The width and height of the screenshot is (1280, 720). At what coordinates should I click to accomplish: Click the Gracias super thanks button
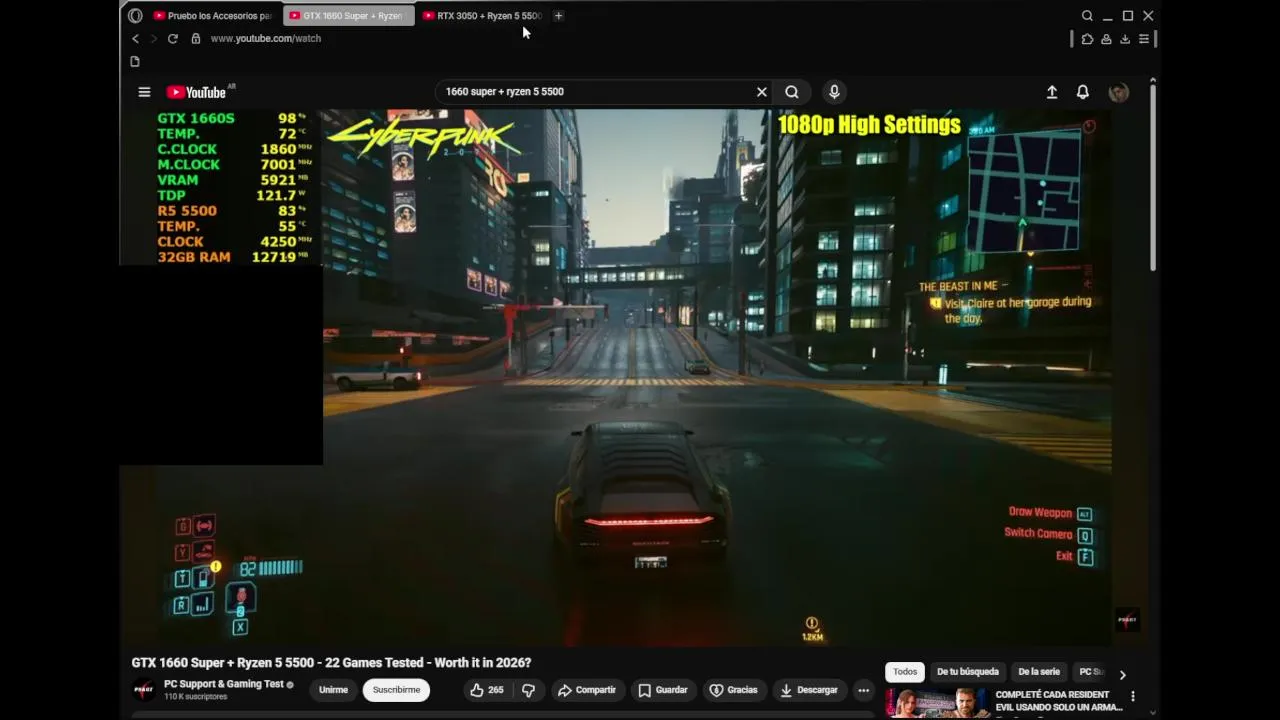(733, 690)
